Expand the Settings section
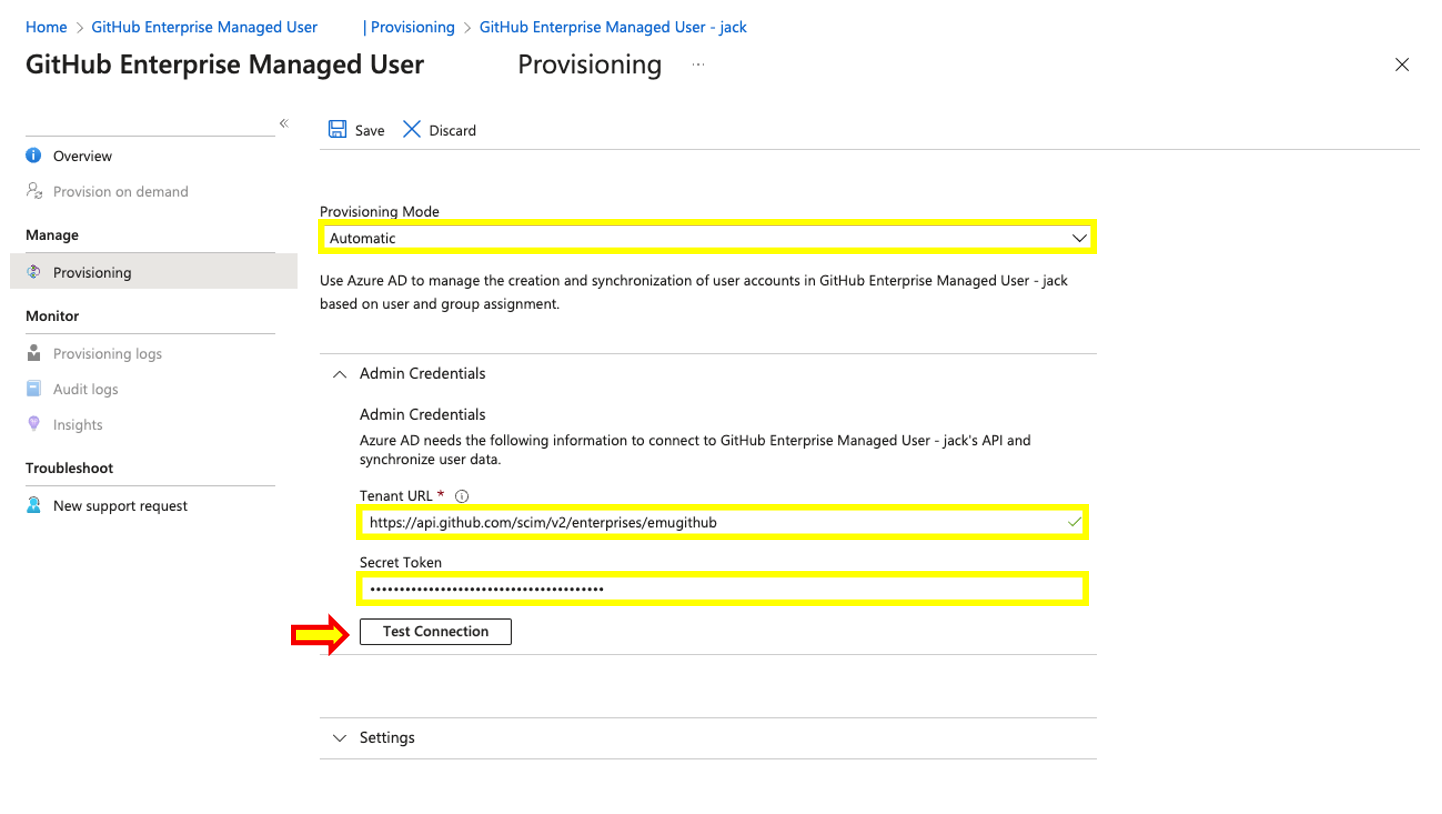The image size is (1442, 814). (x=340, y=738)
